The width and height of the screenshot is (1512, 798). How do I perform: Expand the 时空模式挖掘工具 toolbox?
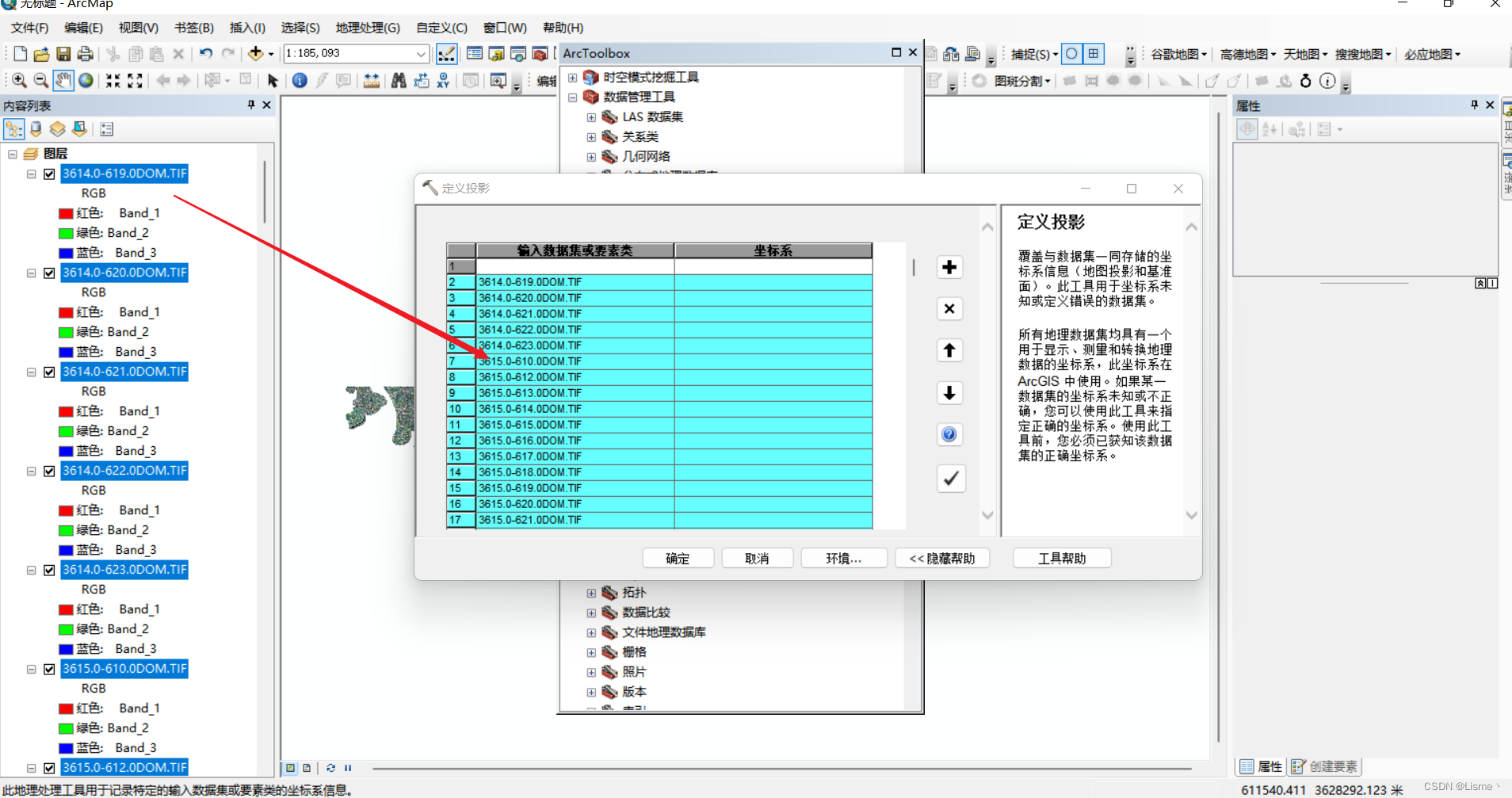coord(573,78)
